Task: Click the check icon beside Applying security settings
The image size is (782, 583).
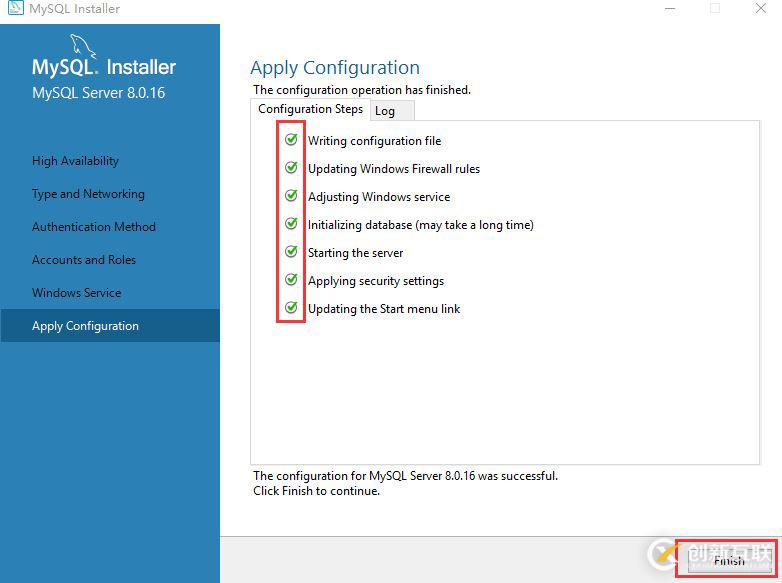Action: (x=291, y=279)
